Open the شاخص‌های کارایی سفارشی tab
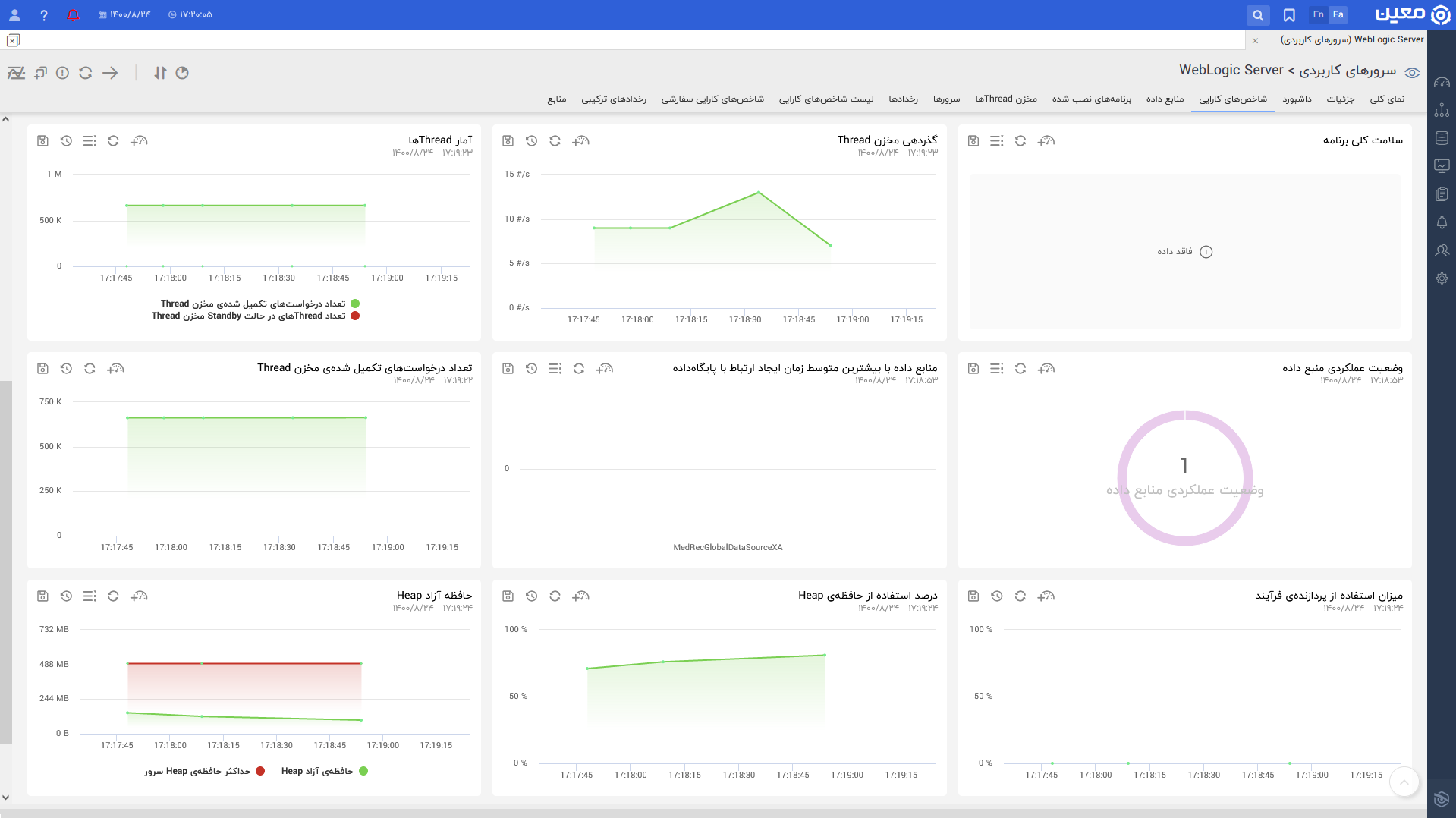1456x818 pixels. (712, 99)
